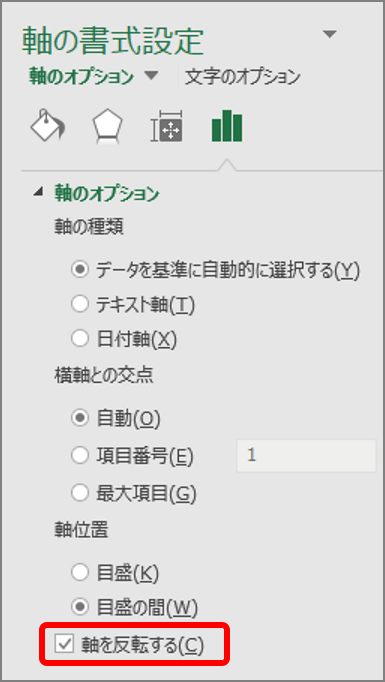Select データを基準に自動的に選択する radio button
This screenshot has height=682, width=385.
pyautogui.click(x=80, y=271)
